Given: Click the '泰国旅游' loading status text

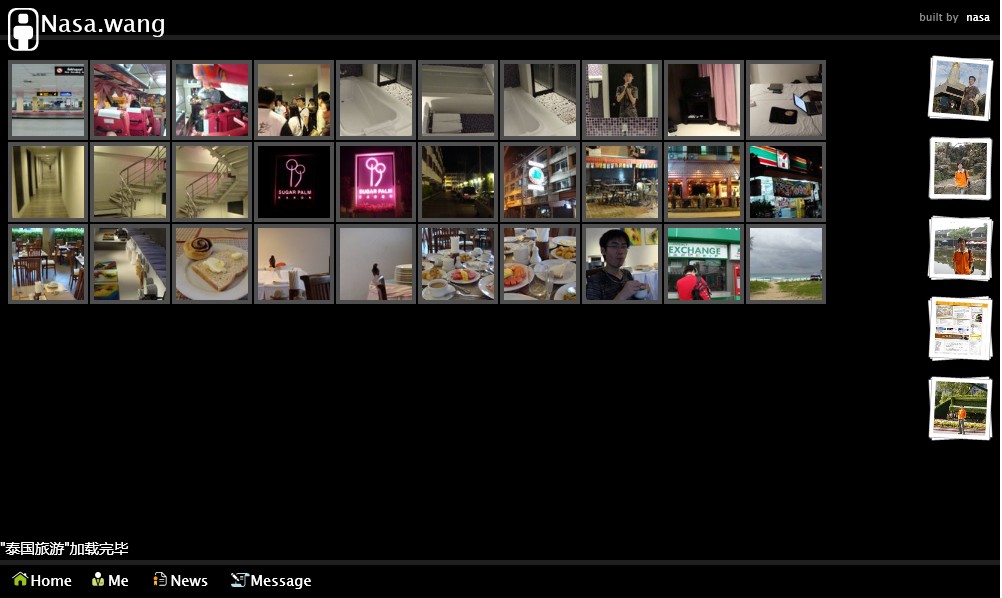Looking at the screenshot, I should (65, 548).
